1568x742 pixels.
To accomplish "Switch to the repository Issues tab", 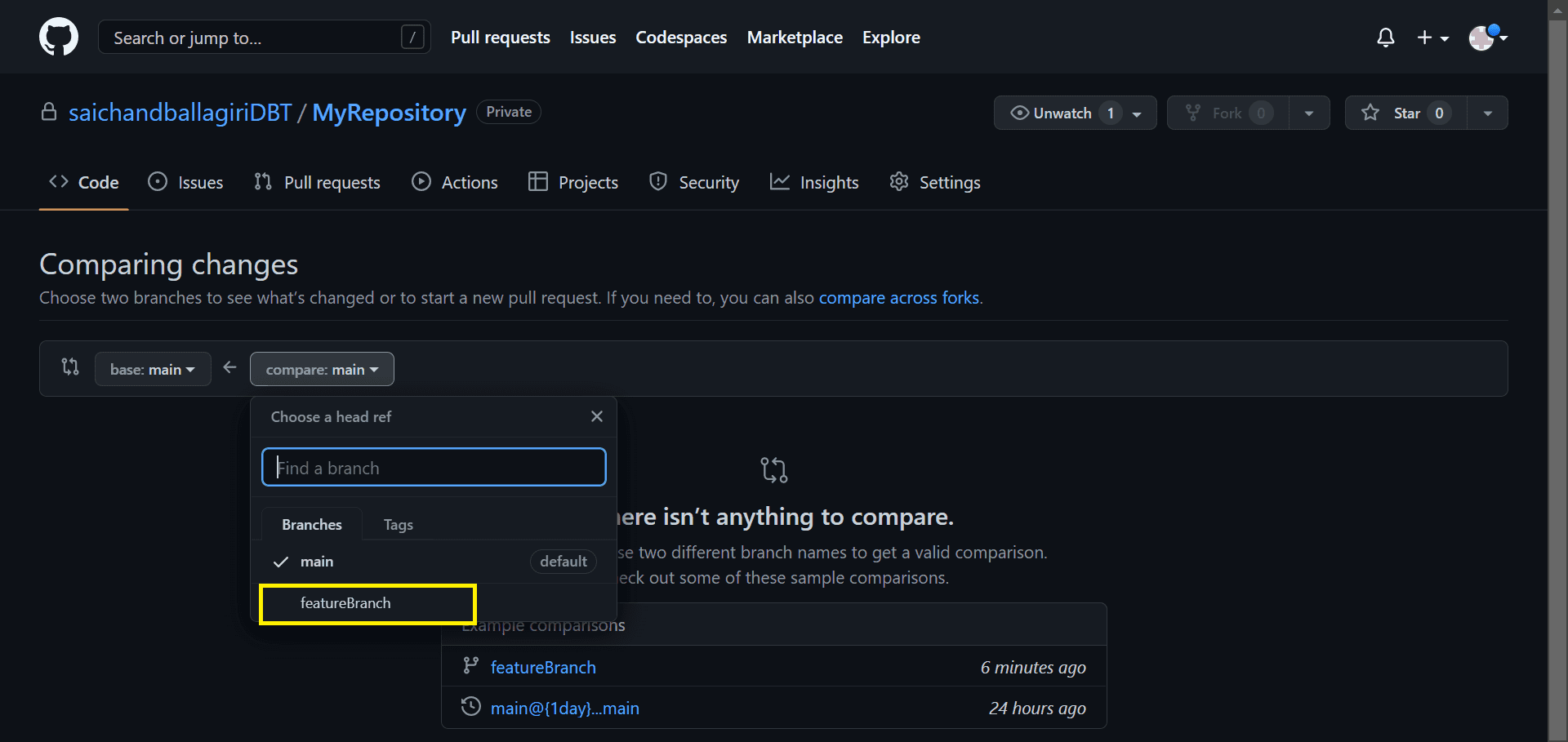I will (185, 182).
